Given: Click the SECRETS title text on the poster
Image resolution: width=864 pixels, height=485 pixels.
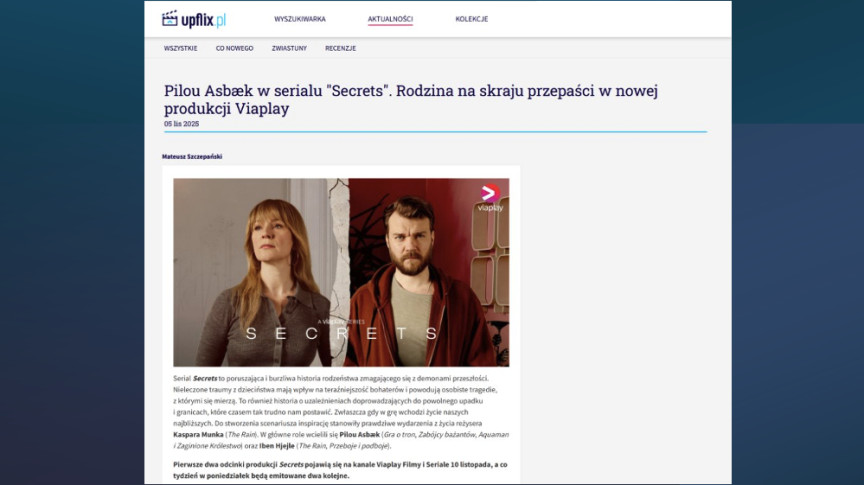Looking at the screenshot, I should point(342,333).
